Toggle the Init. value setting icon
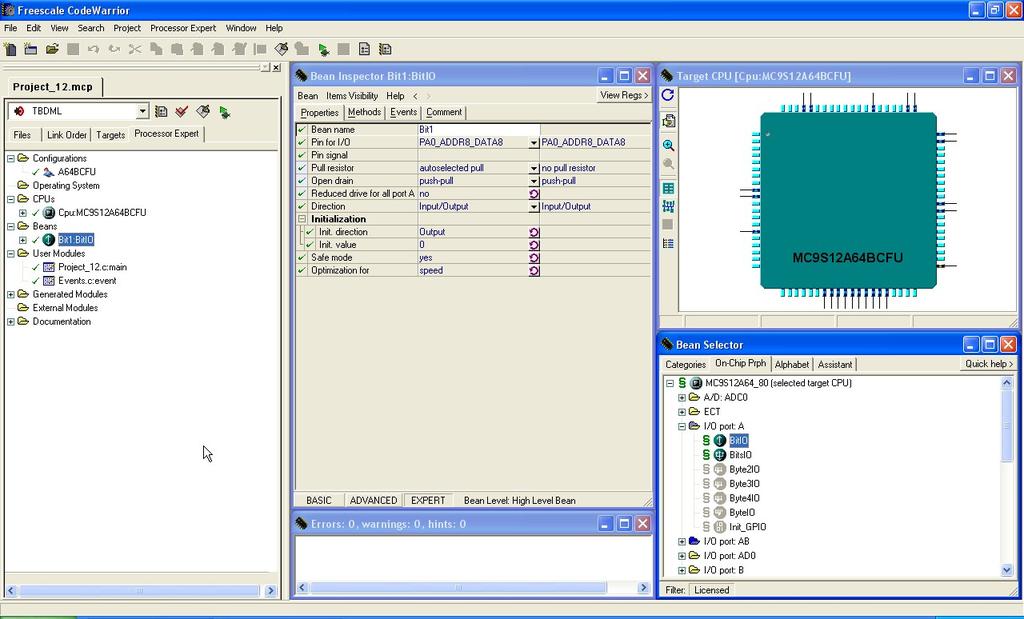This screenshot has height=619, width=1024. tap(534, 245)
